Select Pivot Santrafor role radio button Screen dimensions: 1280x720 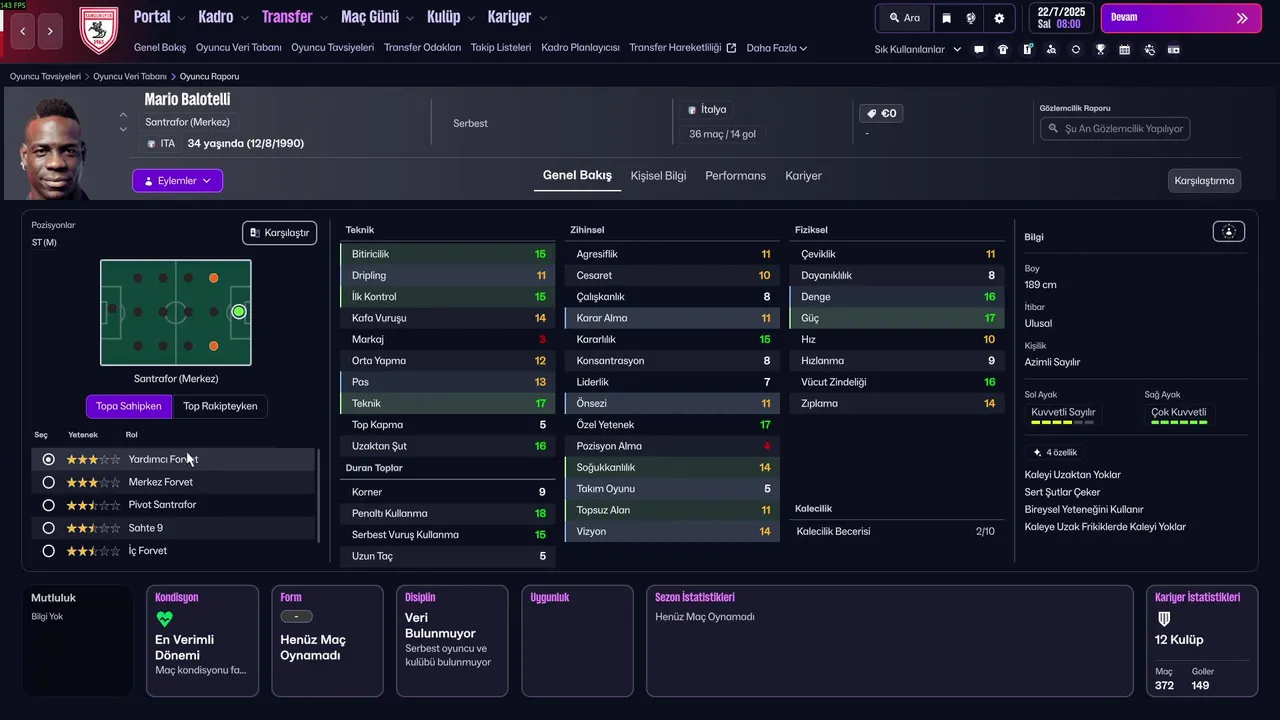[x=48, y=505]
